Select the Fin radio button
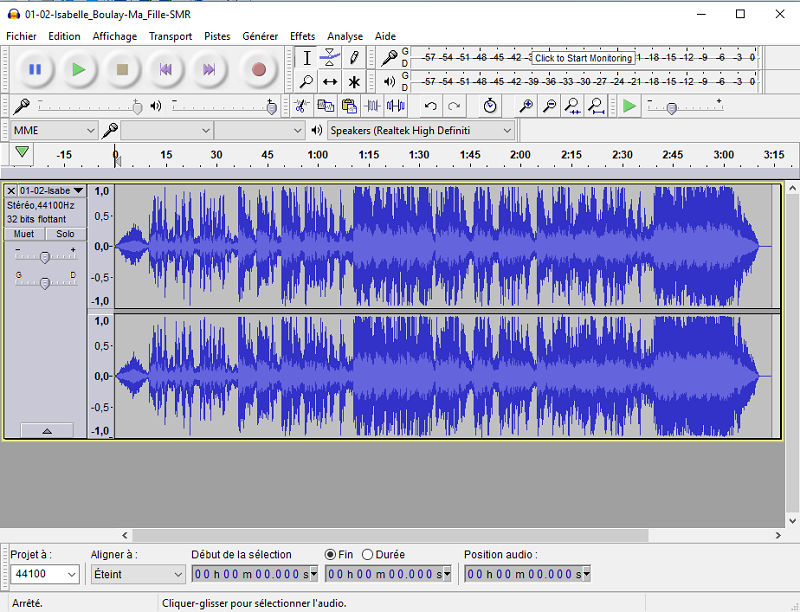This screenshot has width=800, height=612. tap(330, 554)
